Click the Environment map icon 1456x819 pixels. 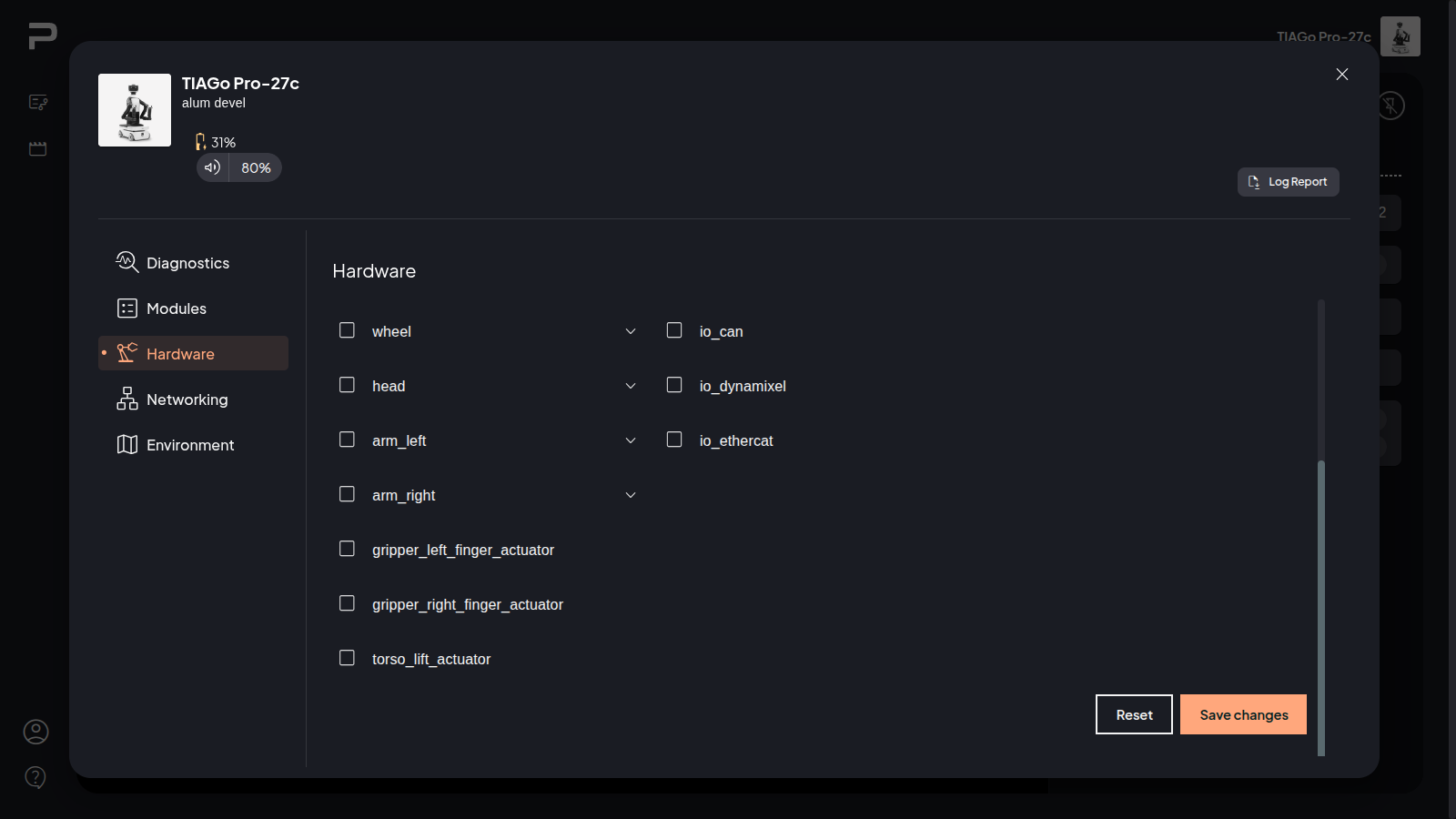coord(127,444)
